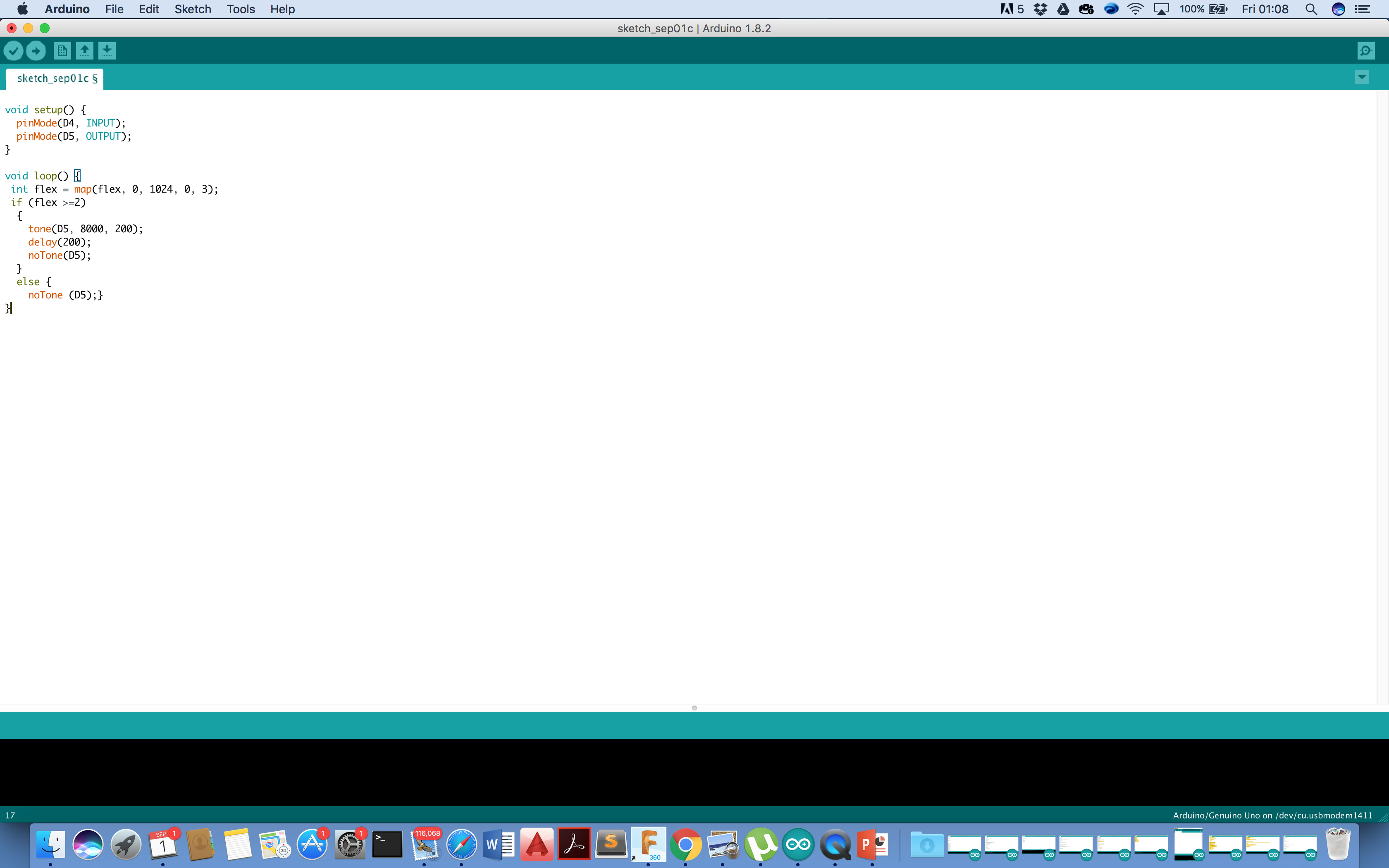Open a sketch using the up-arrow icon

[x=84, y=51]
